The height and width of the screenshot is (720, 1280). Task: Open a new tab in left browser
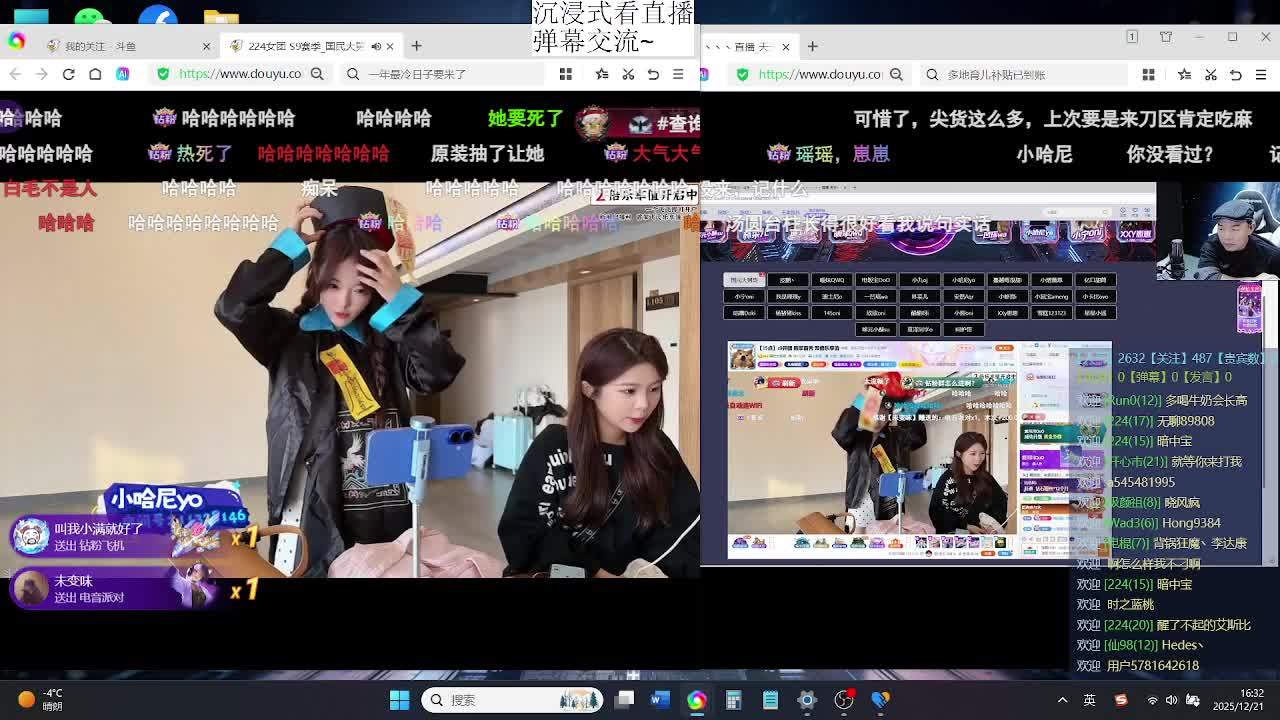pos(416,46)
